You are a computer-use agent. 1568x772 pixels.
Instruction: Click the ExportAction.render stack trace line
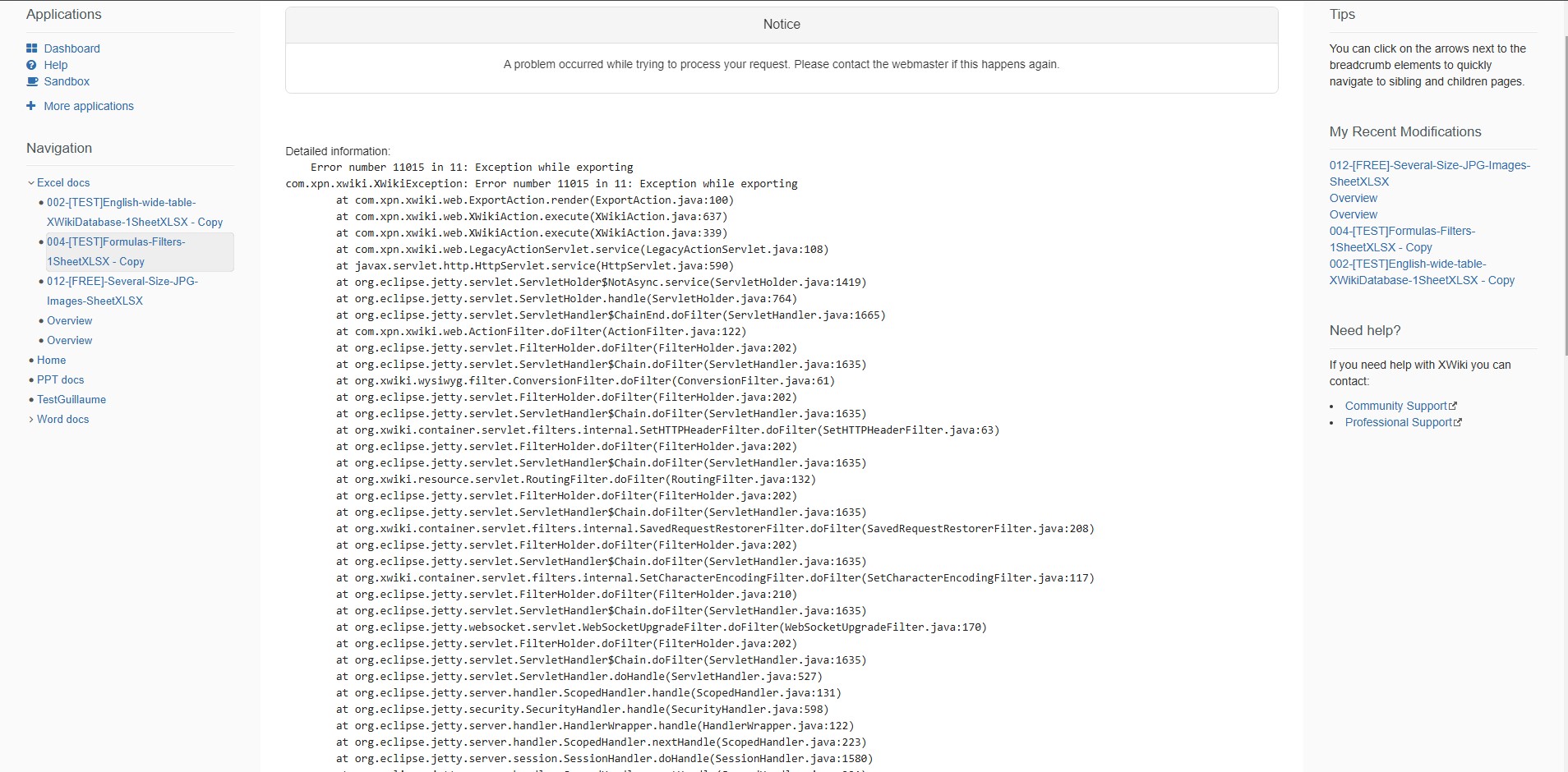click(535, 200)
